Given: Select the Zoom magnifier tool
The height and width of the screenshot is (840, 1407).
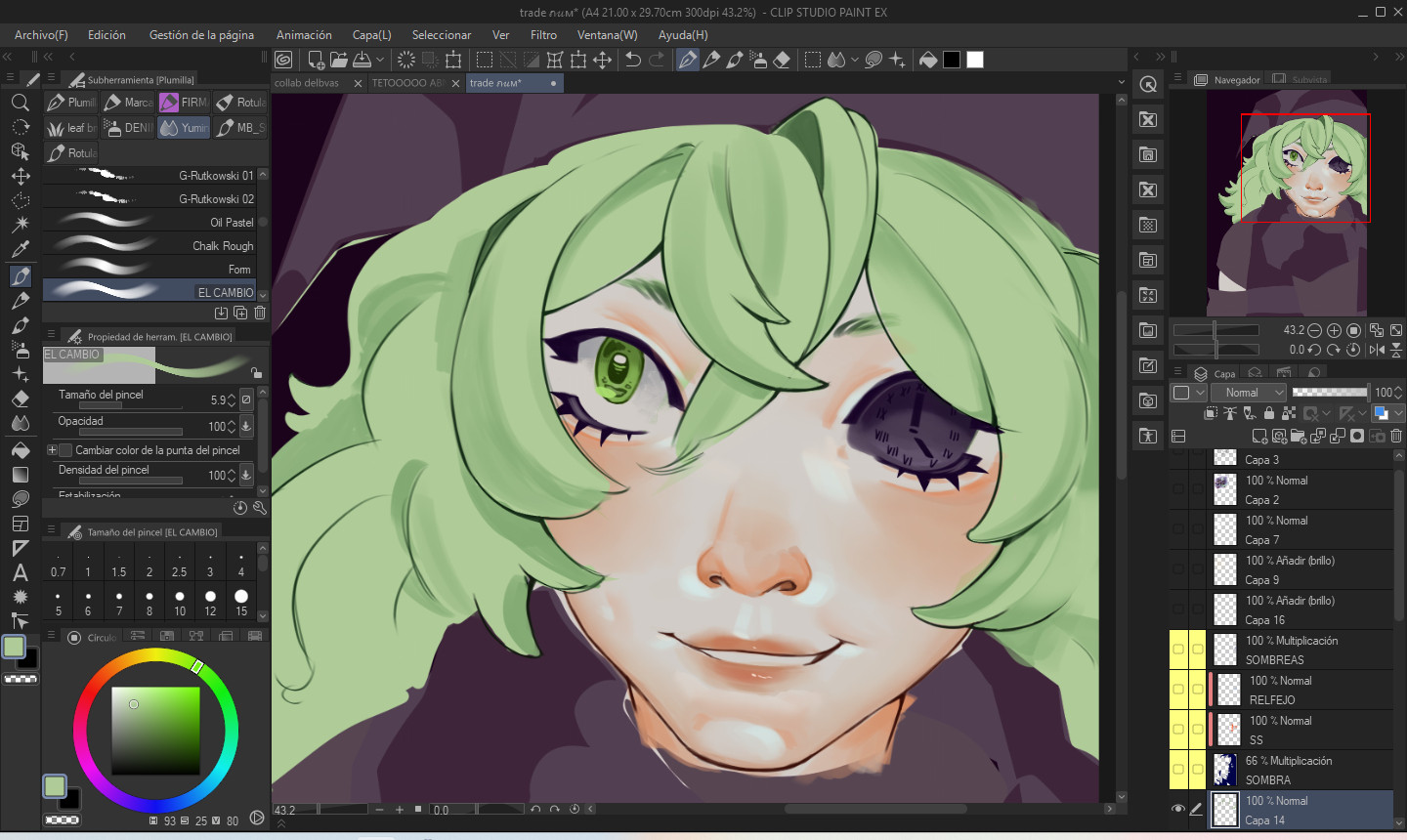Looking at the screenshot, I should click(20, 103).
